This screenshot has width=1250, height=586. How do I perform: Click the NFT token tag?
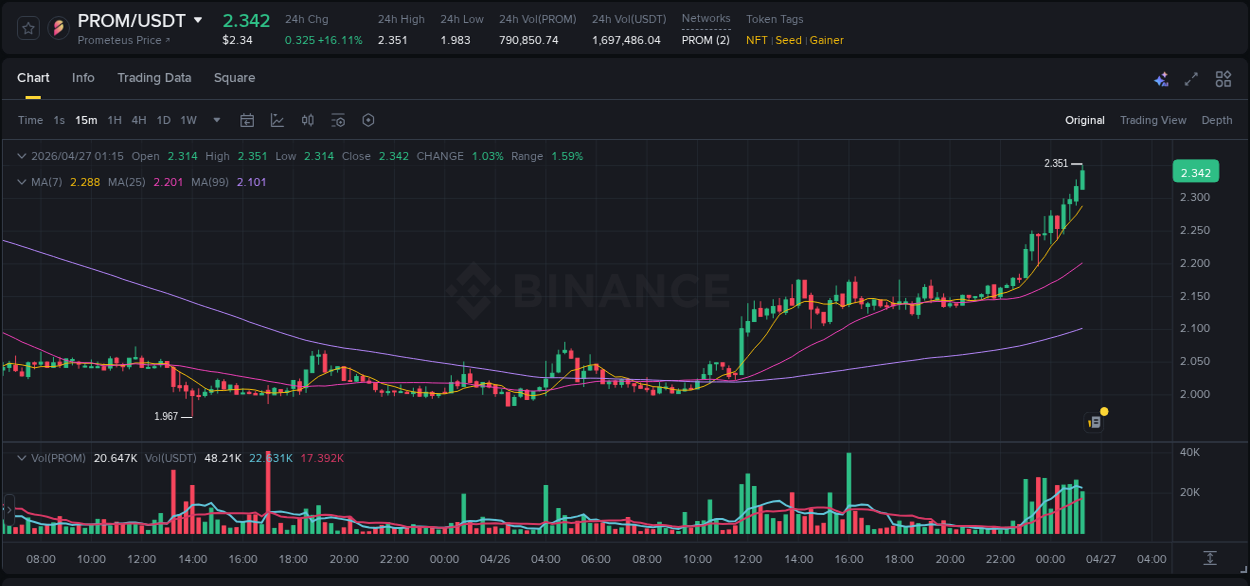(757, 40)
